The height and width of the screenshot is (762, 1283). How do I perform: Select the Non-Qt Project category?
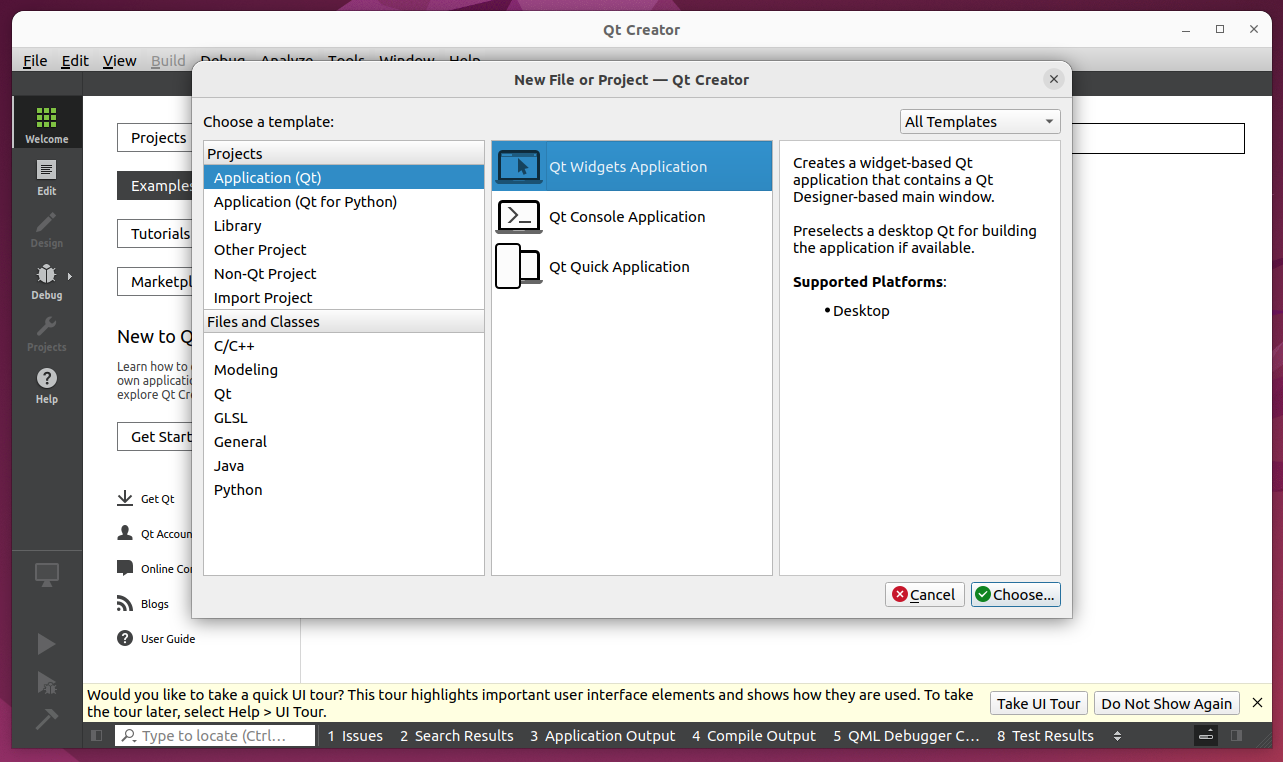click(343, 273)
